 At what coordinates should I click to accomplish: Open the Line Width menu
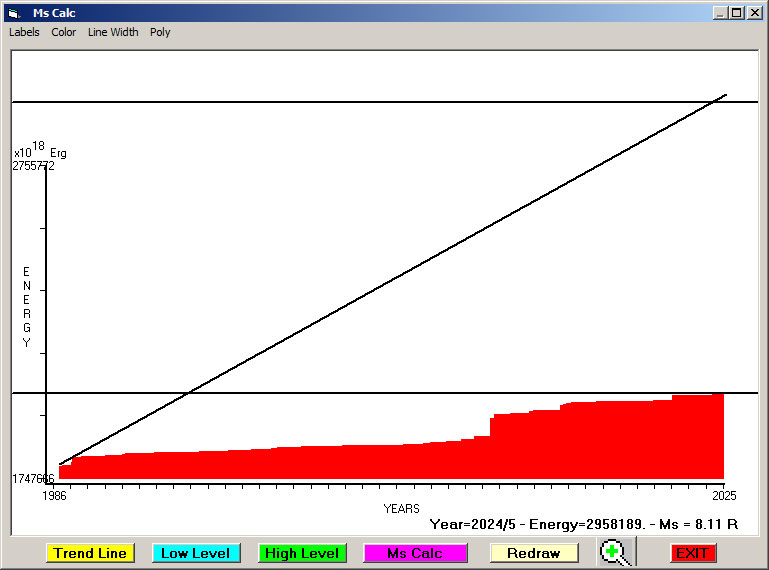coord(113,32)
